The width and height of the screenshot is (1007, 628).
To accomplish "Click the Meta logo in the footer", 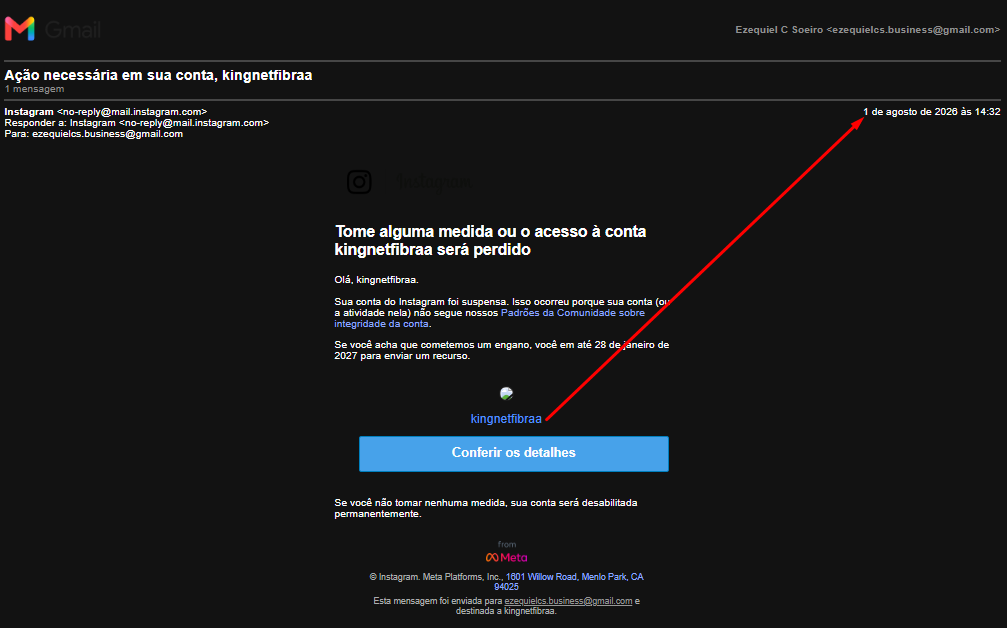I will 506,557.
